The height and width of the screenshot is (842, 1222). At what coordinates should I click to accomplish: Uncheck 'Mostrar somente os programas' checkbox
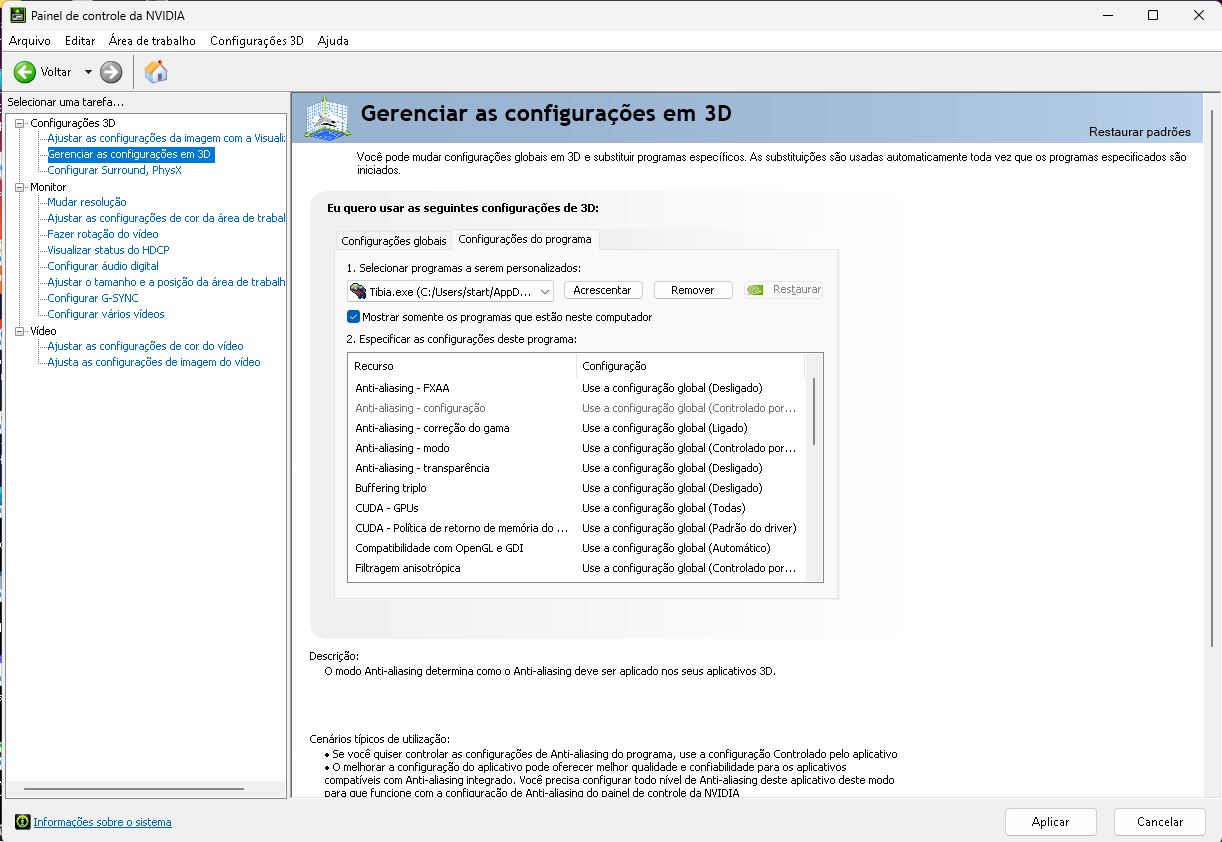coord(353,317)
